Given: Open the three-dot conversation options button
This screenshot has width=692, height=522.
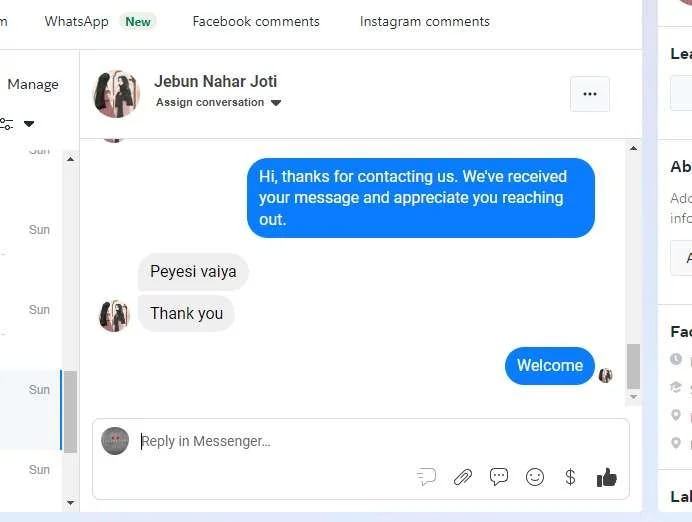Looking at the screenshot, I should [590, 94].
